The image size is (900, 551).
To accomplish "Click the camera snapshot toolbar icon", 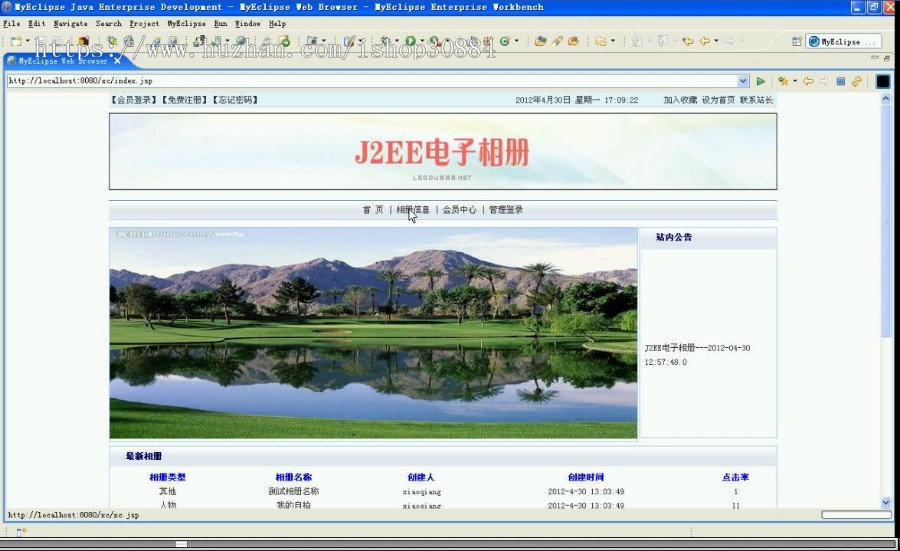I will (x=312, y=41).
